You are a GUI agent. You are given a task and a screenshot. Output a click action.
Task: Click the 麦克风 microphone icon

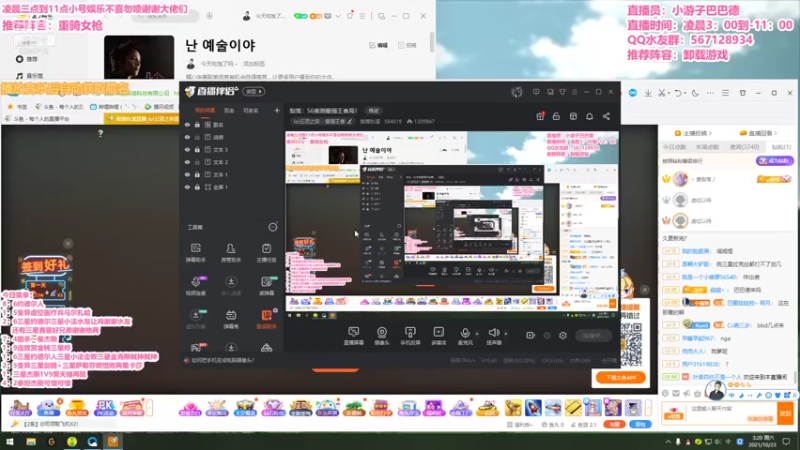(x=465, y=333)
